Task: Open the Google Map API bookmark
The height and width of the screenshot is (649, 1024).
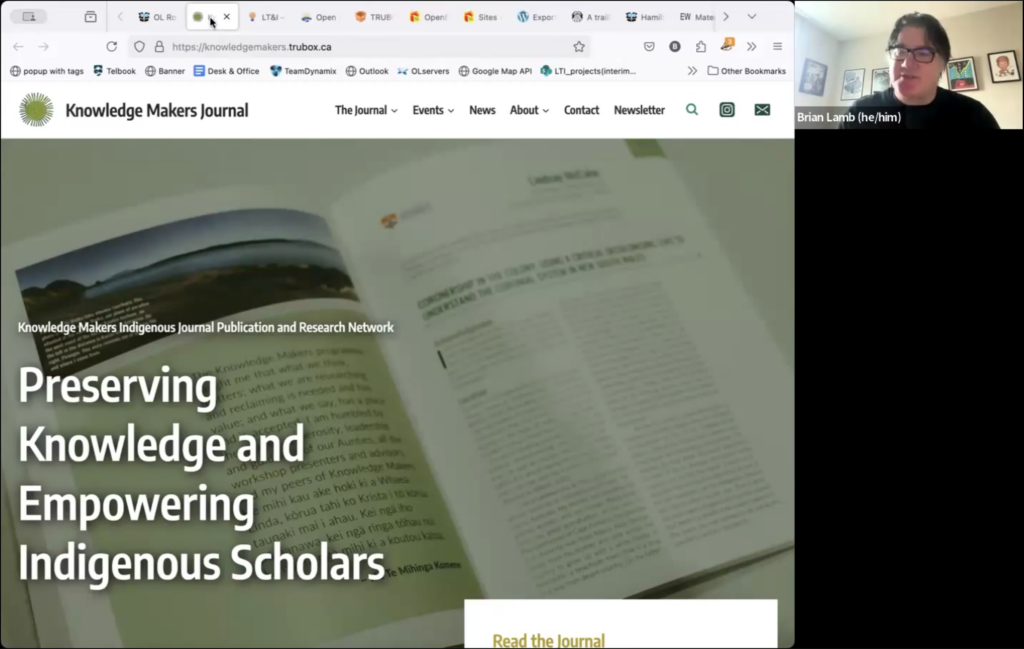Action: point(495,71)
